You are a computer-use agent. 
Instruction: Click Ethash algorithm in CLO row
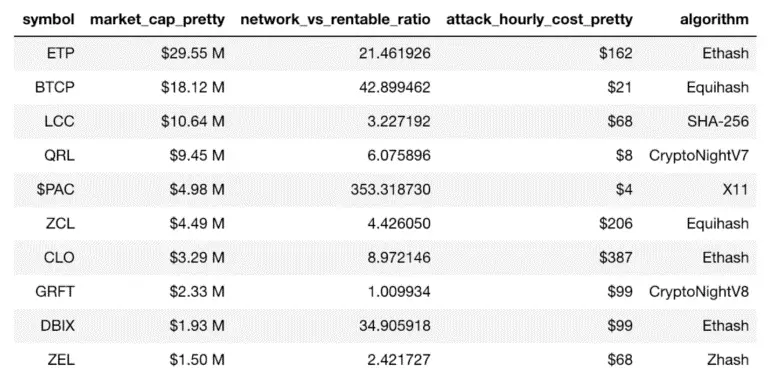[725, 257]
